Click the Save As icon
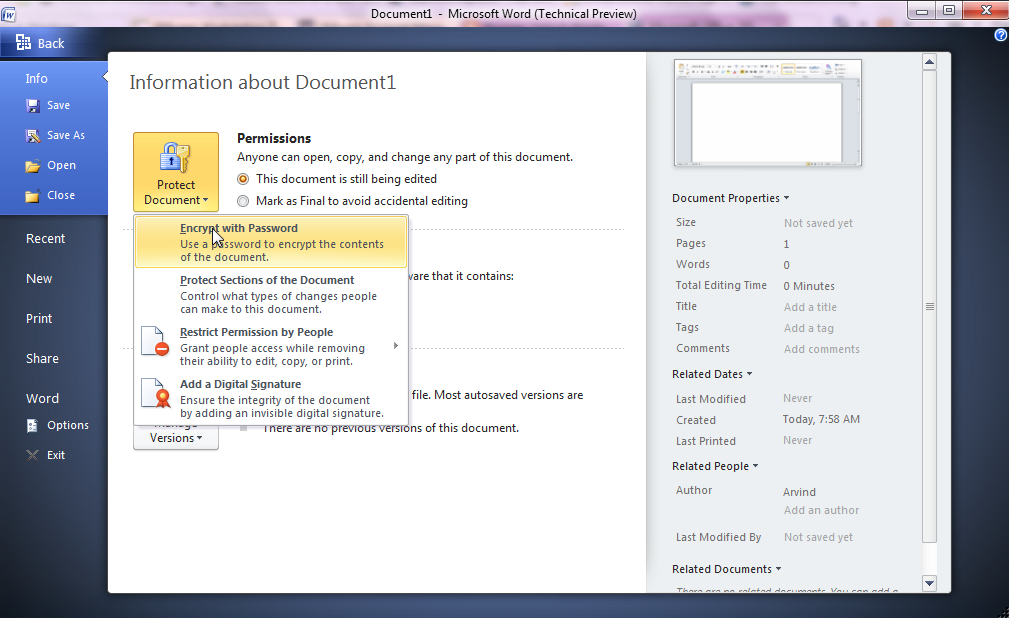The height and width of the screenshot is (618, 1009). coord(33,136)
